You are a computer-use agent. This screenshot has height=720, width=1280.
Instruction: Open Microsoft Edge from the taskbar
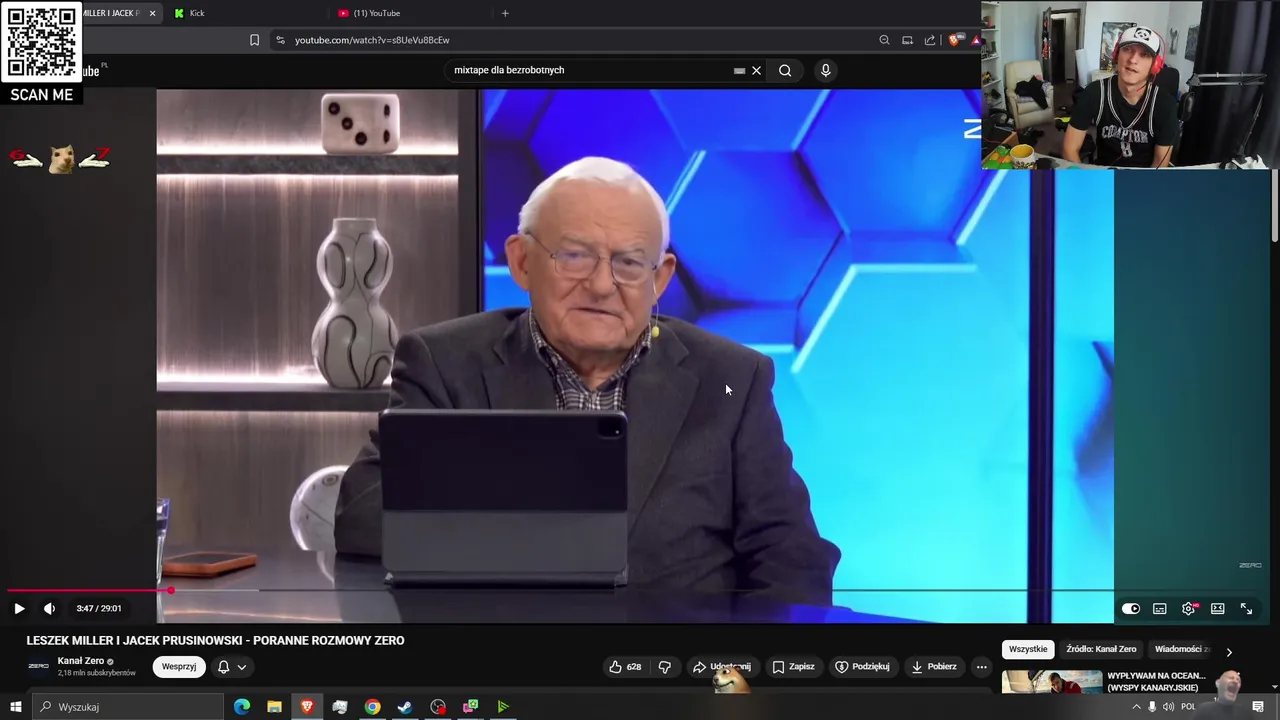pyautogui.click(x=242, y=707)
